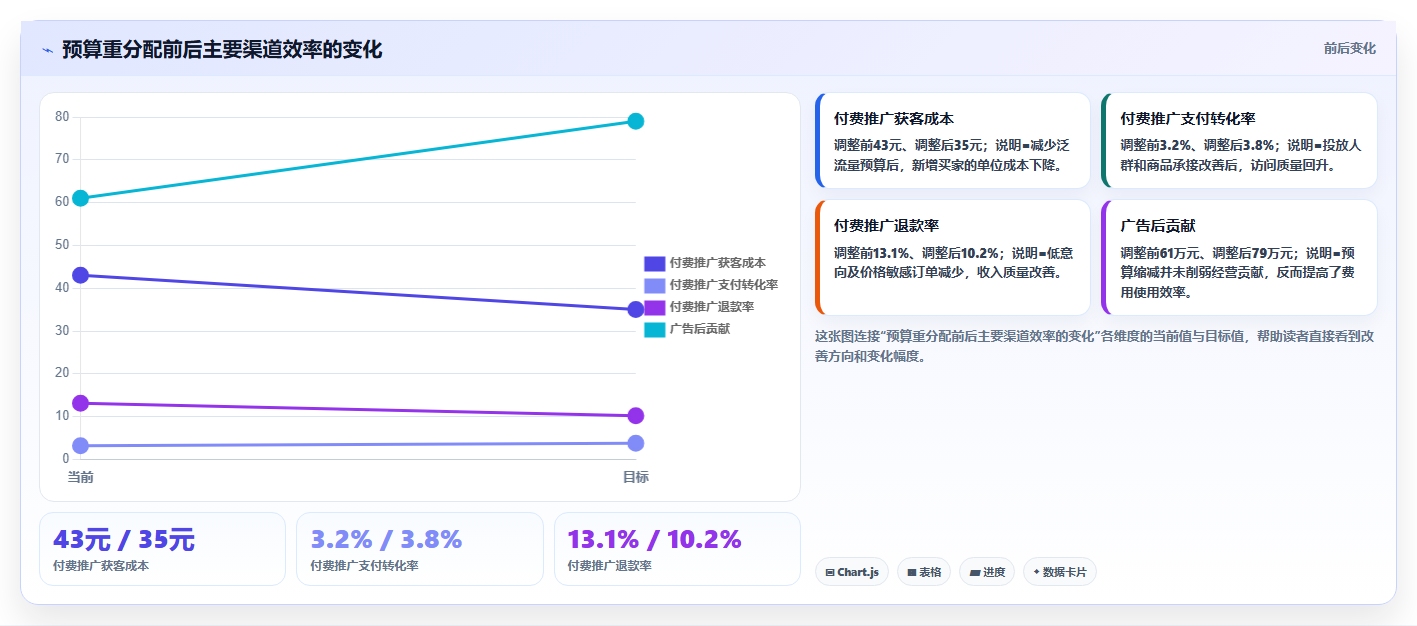The width and height of the screenshot is (1417, 626).
Task: Click the 付费推广退款率 card heading
Action: coord(886,225)
